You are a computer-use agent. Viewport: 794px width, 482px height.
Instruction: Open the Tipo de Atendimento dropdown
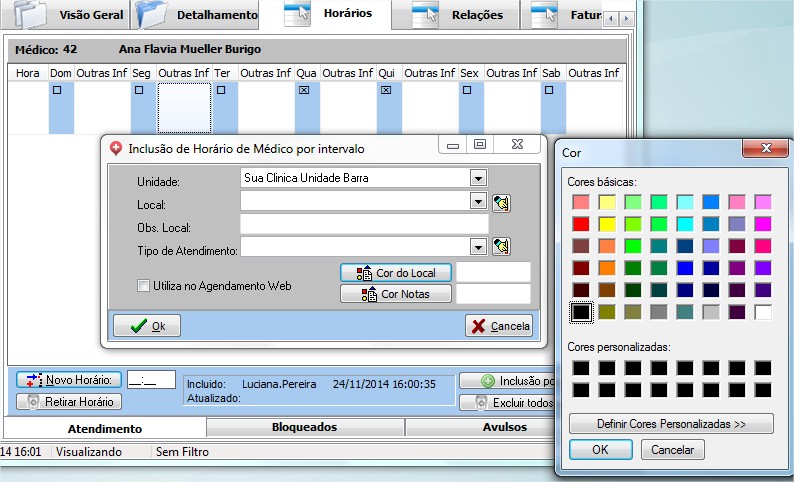click(x=479, y=246)
